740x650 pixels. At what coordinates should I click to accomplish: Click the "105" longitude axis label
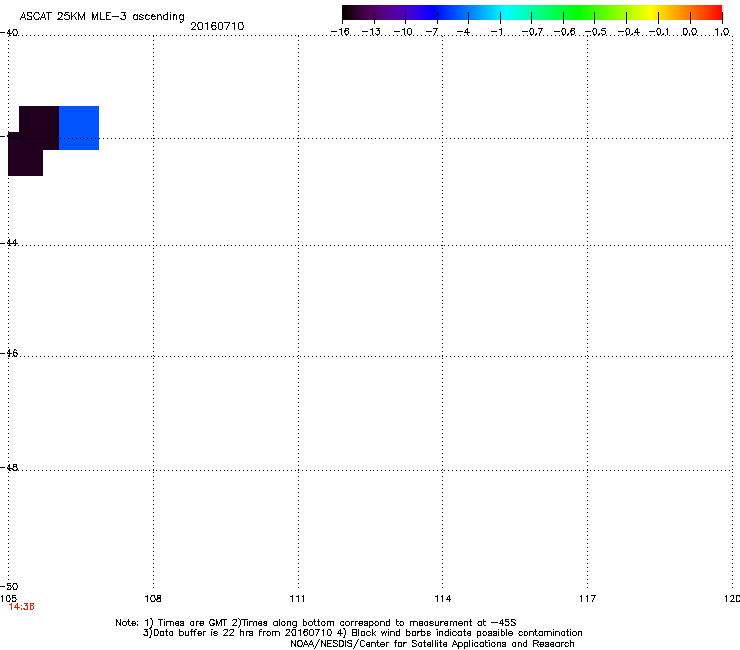coord(8,599)
